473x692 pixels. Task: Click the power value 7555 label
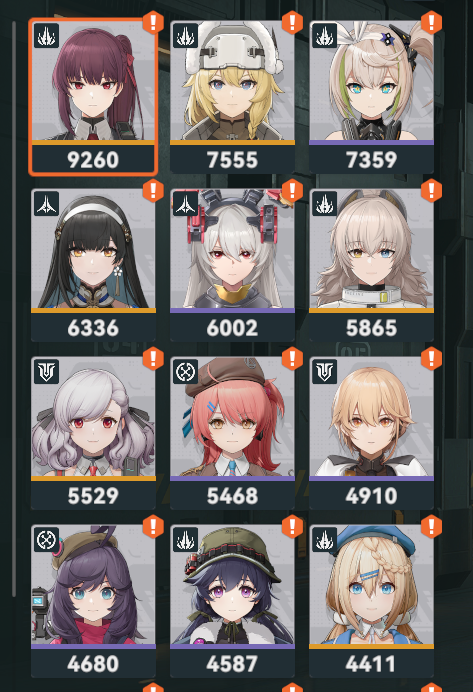pos(232,160)
